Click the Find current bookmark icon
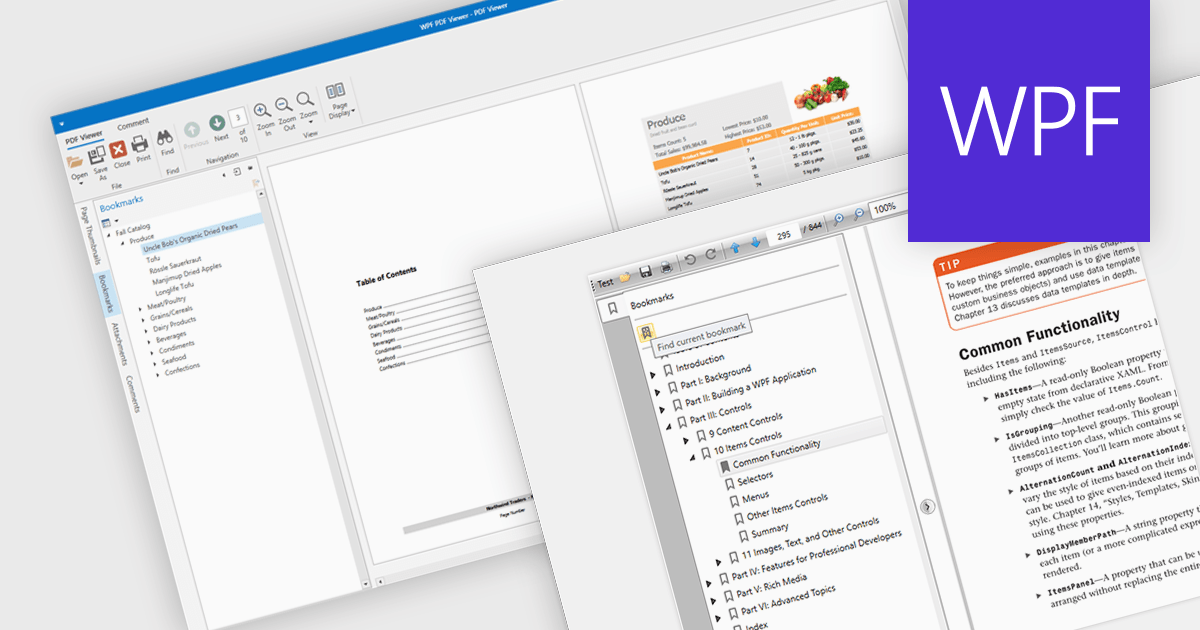The height and width of the screenshot is (630, 1200). pyautogui.click(x=646, y=331)
